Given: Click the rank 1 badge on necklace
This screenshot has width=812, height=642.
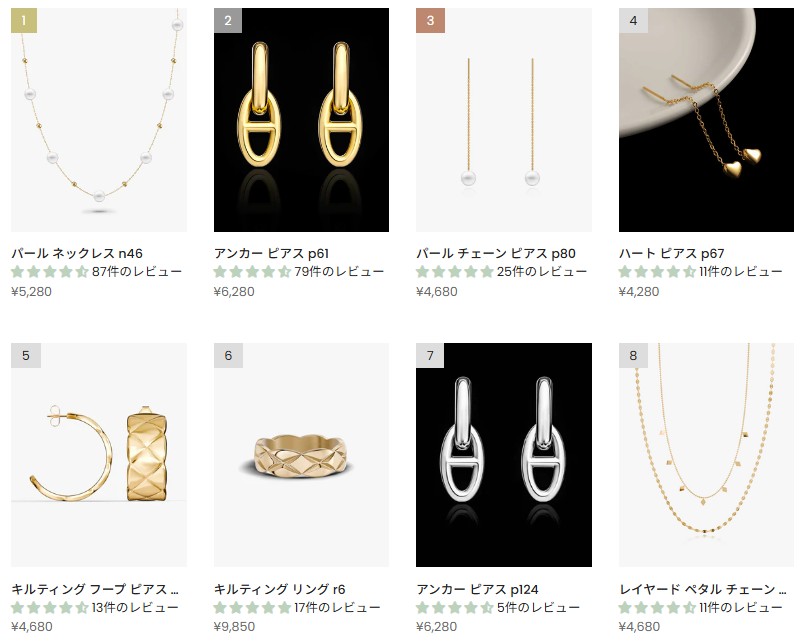Looking at the screenshot, I should (x=24, y=20).
